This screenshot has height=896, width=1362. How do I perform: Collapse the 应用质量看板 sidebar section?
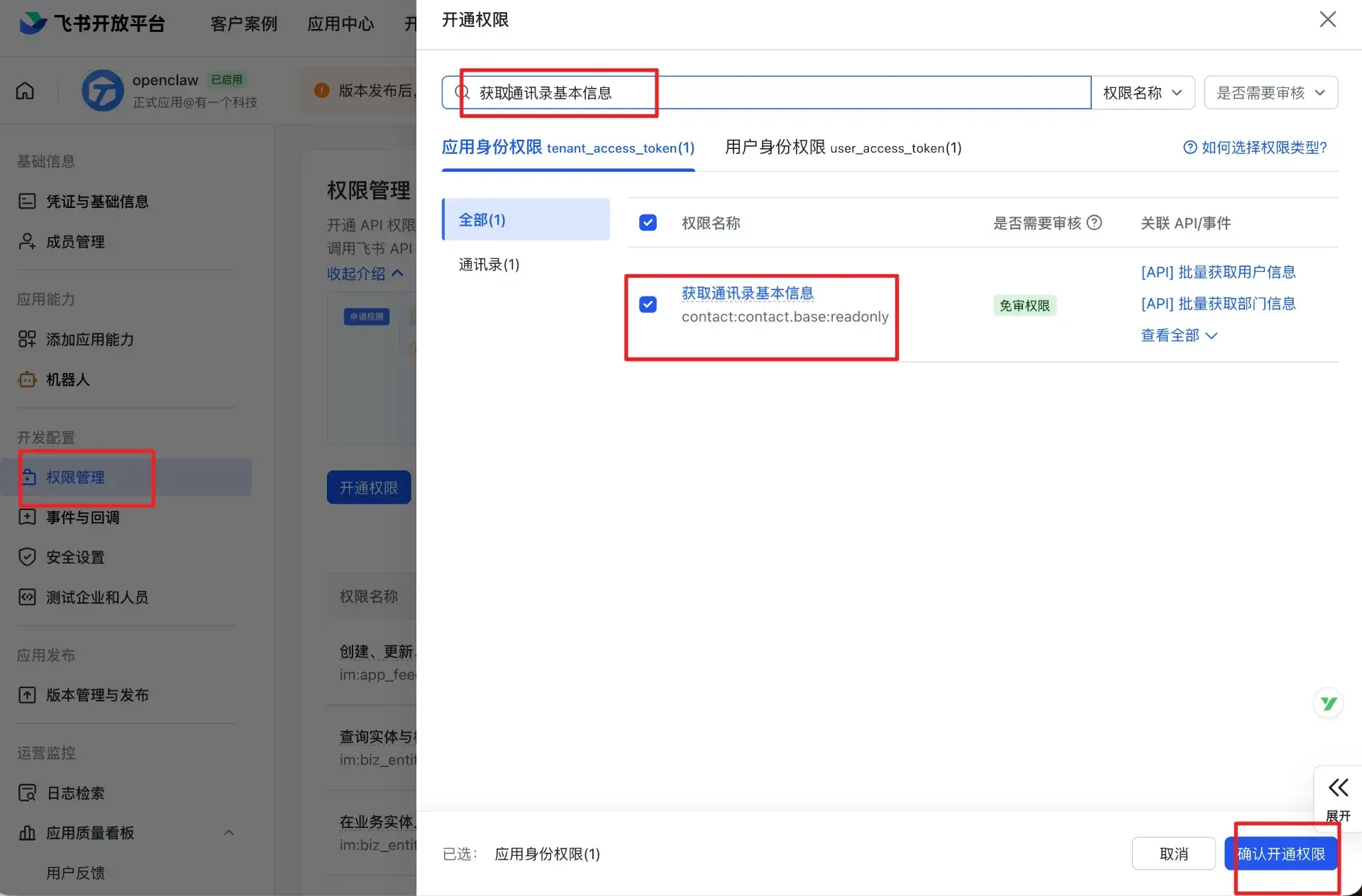[x=228, y=833]
